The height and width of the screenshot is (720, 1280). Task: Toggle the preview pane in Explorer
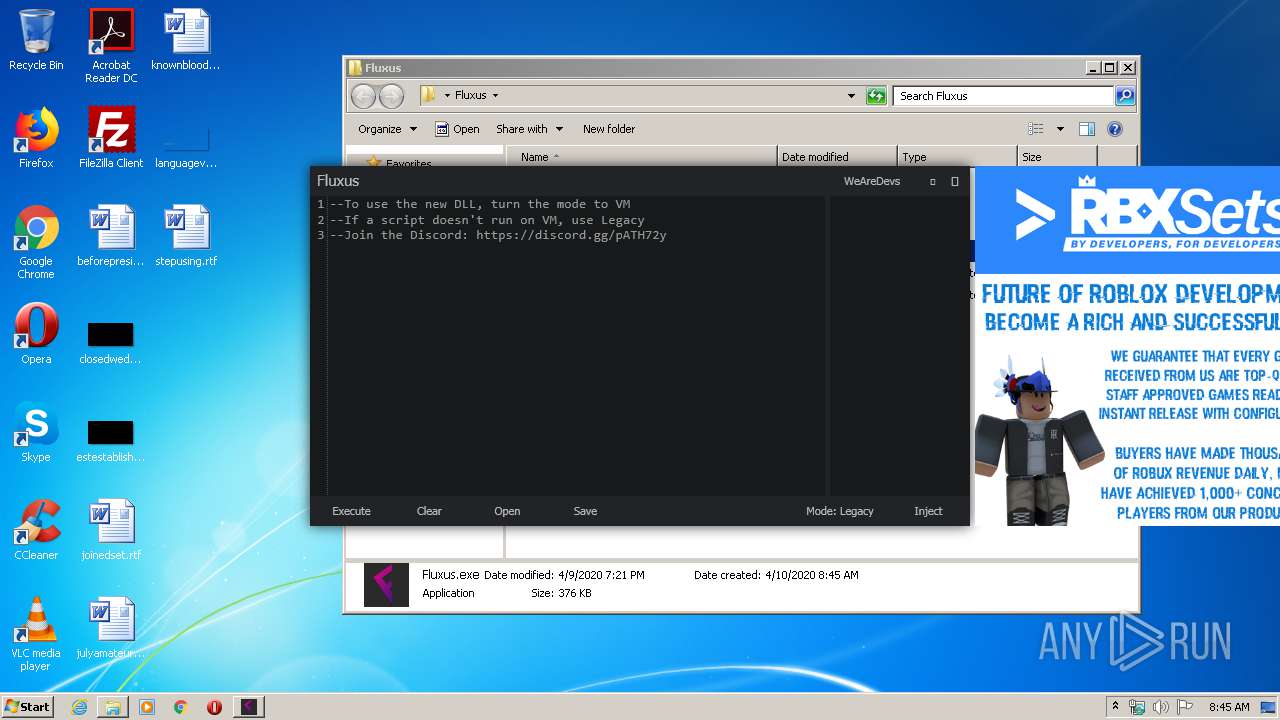click(x=1087, y=129)
